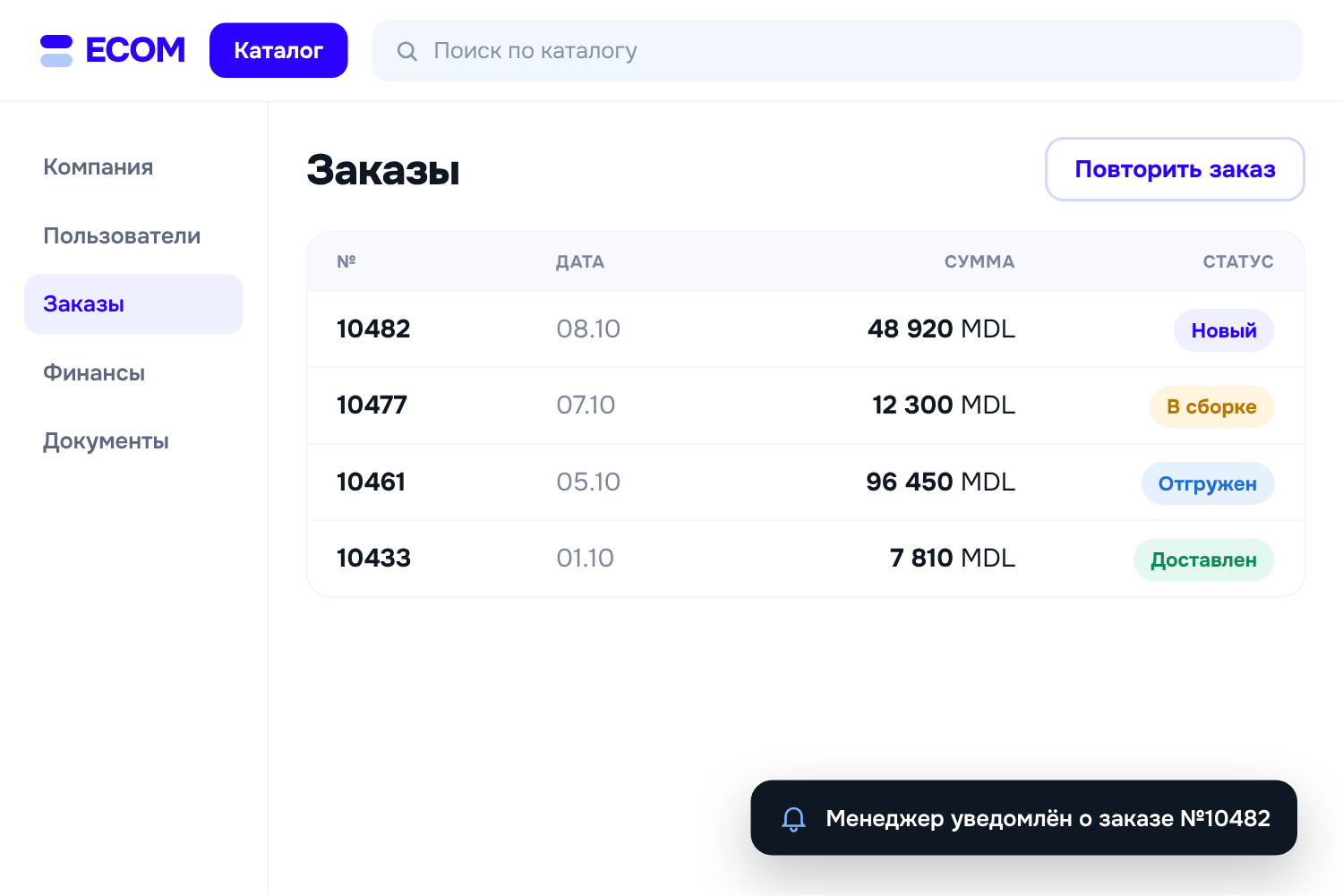Click the notification text about order №10482
Screen dimensions: 1343x896
[1048, 818]
